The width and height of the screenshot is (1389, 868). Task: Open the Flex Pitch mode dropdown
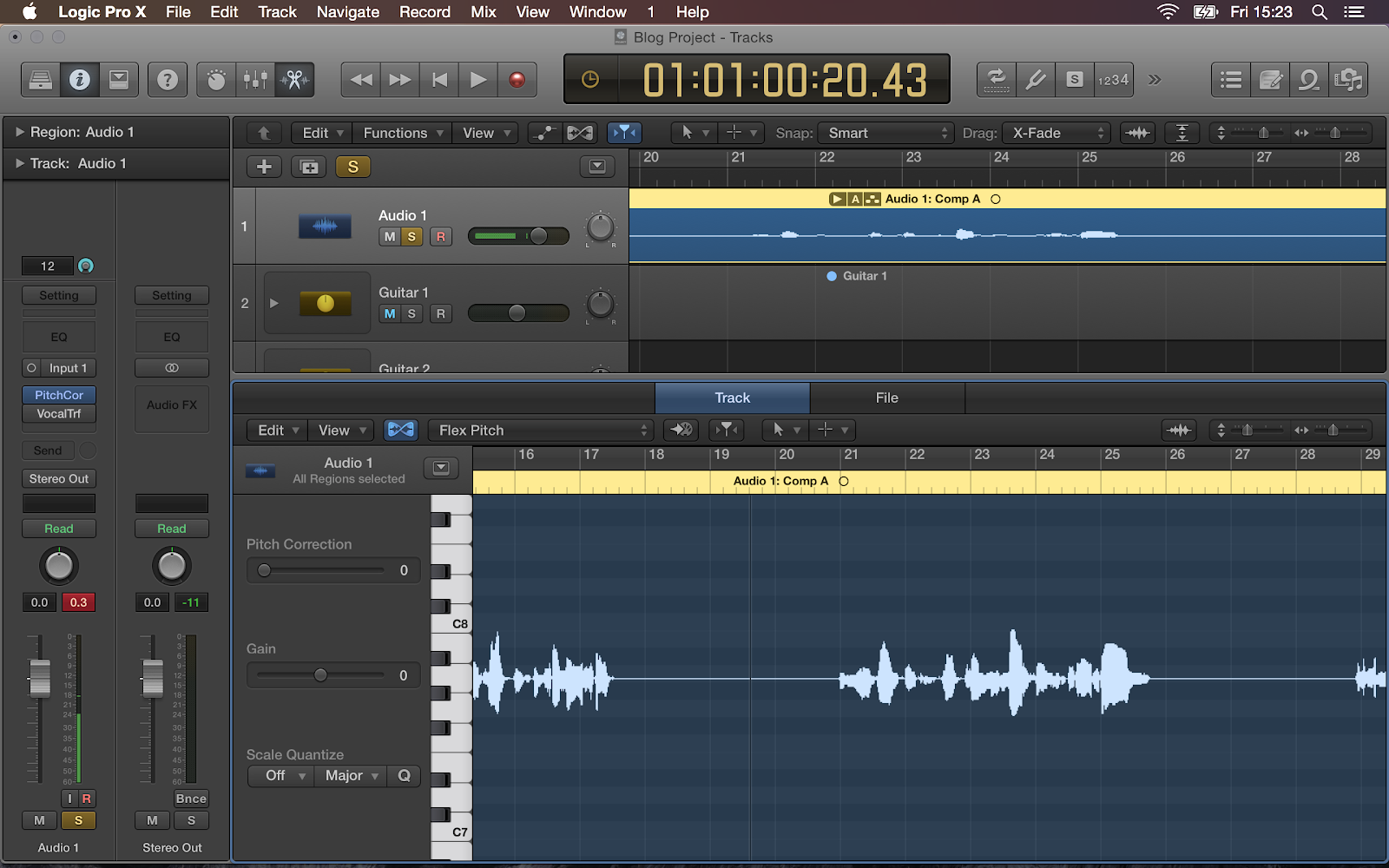point(543,431)
